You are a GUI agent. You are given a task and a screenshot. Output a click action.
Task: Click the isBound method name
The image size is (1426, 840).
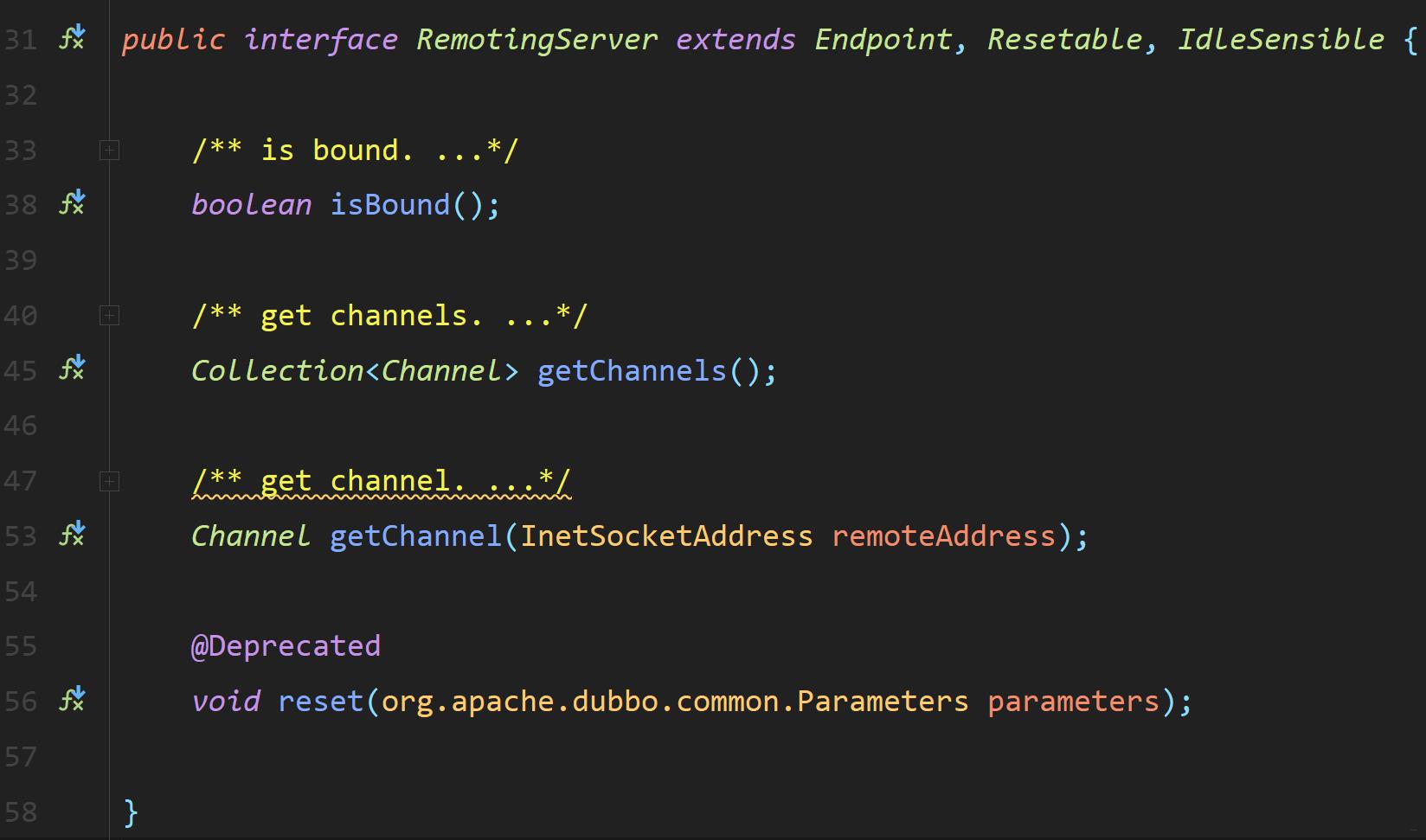[x=390, y=205]
